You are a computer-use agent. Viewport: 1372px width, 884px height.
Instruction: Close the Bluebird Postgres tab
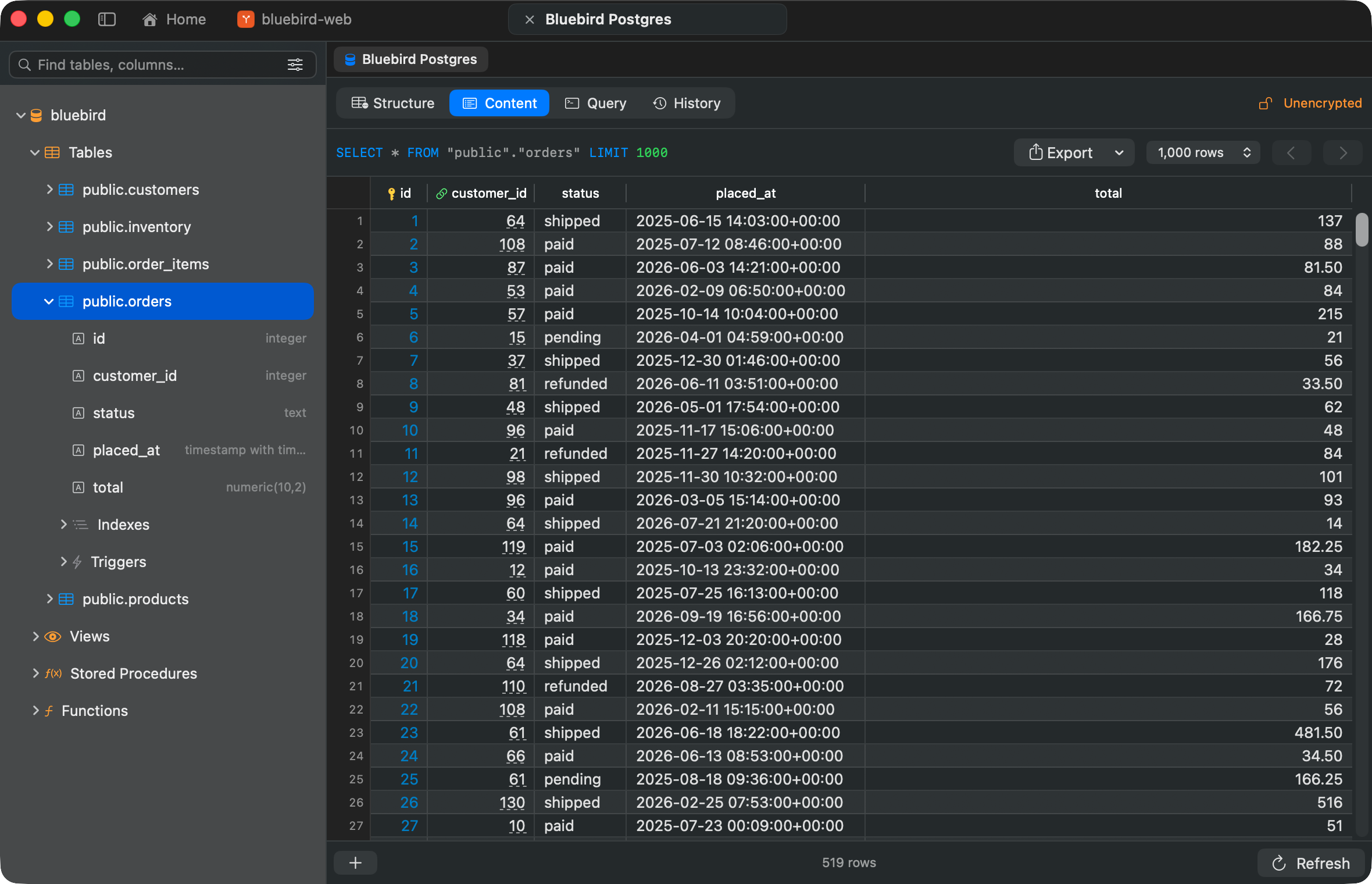[530, 19]
